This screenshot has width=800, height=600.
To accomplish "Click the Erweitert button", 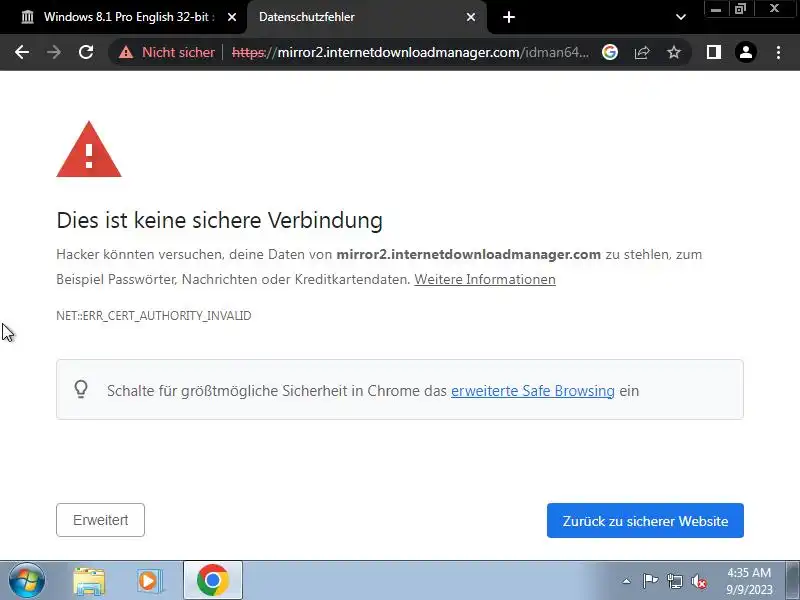I will 101,520.
